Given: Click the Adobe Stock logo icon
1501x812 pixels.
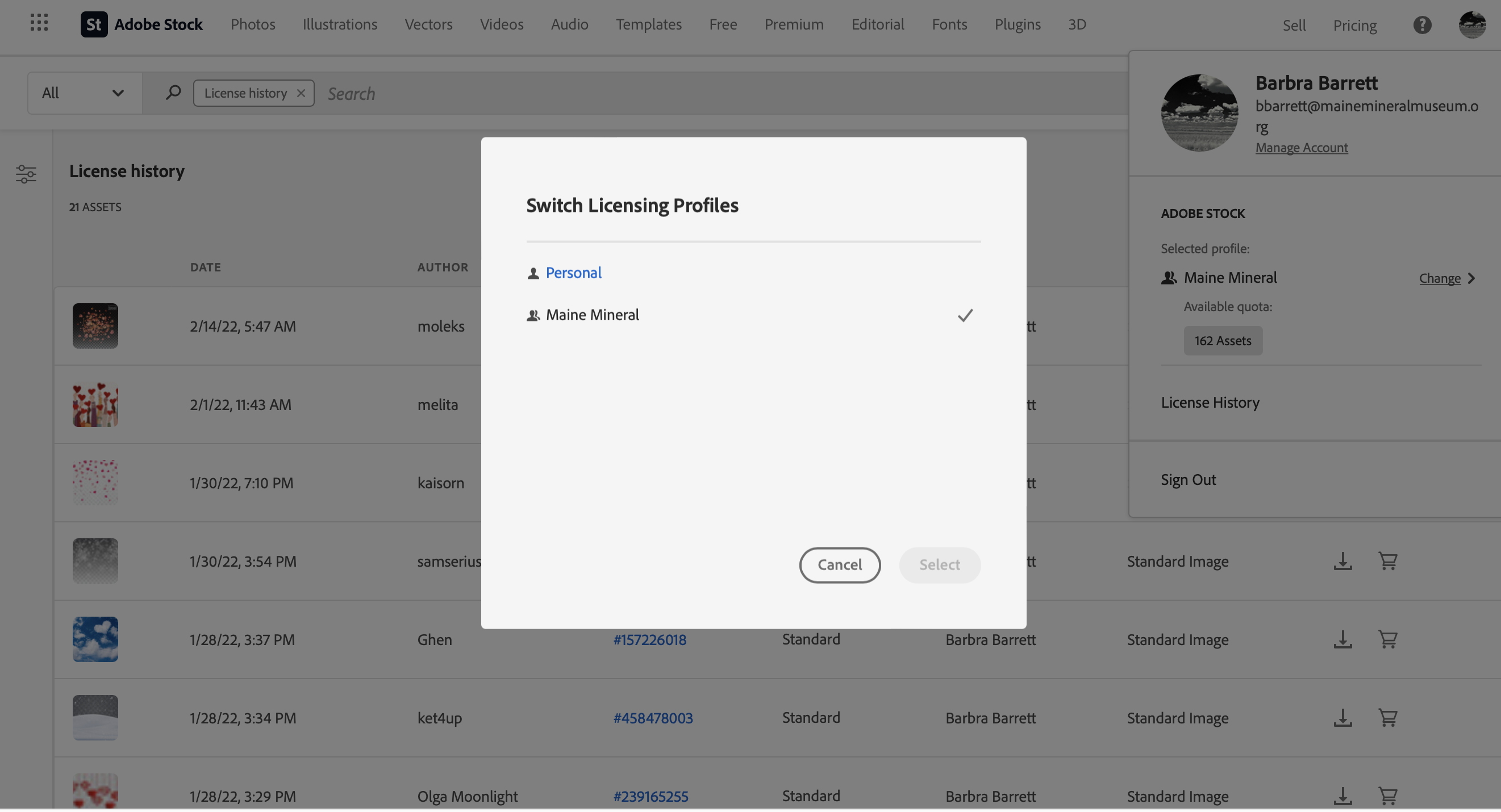Looking at the screenshot, I should [94, 24].
